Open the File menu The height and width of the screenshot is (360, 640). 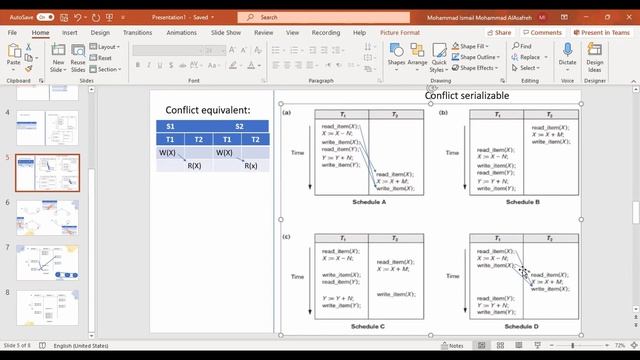12,32
